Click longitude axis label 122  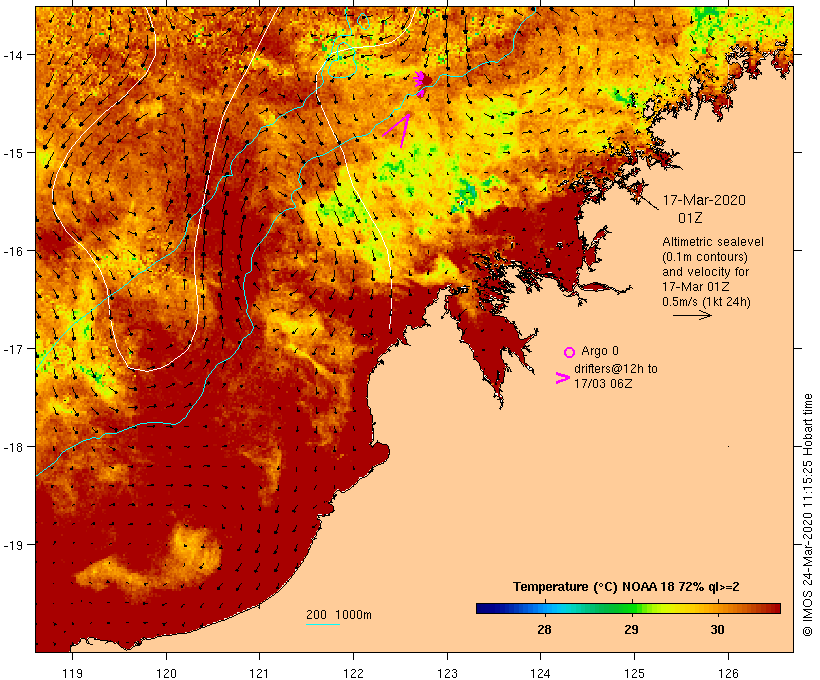(x=354, y=673)
